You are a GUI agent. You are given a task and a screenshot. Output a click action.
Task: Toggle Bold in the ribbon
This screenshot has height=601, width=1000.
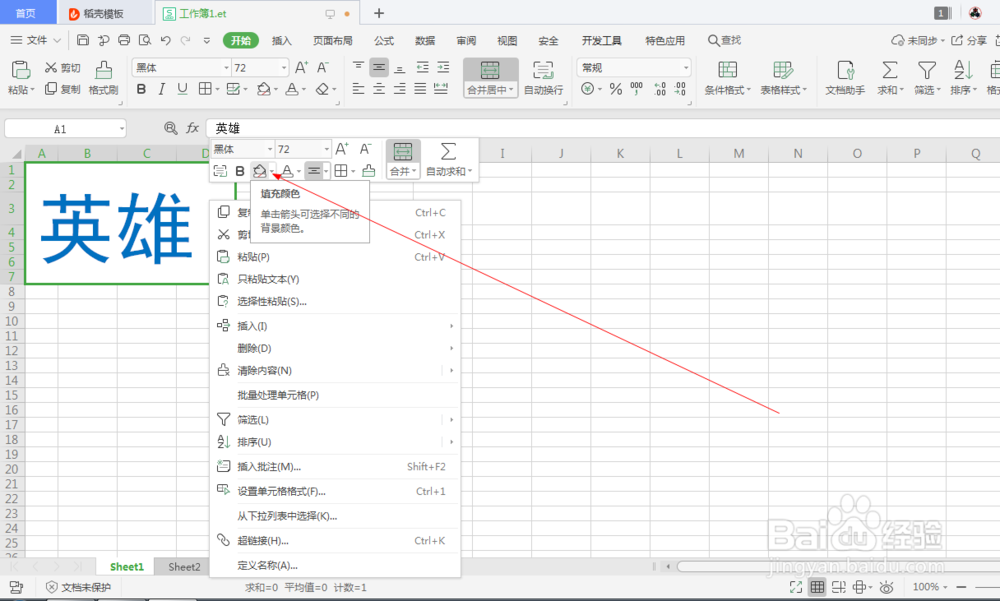click(142, 89)
